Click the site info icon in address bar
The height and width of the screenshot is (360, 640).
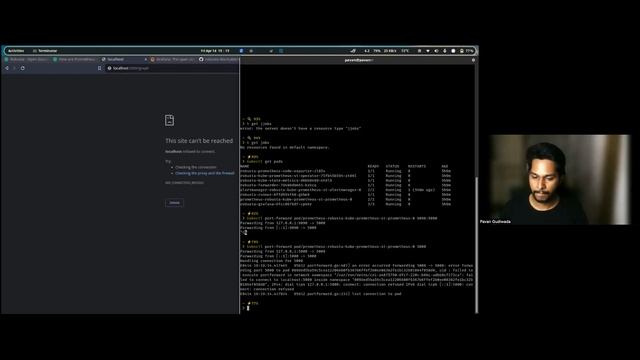point(109,68)
